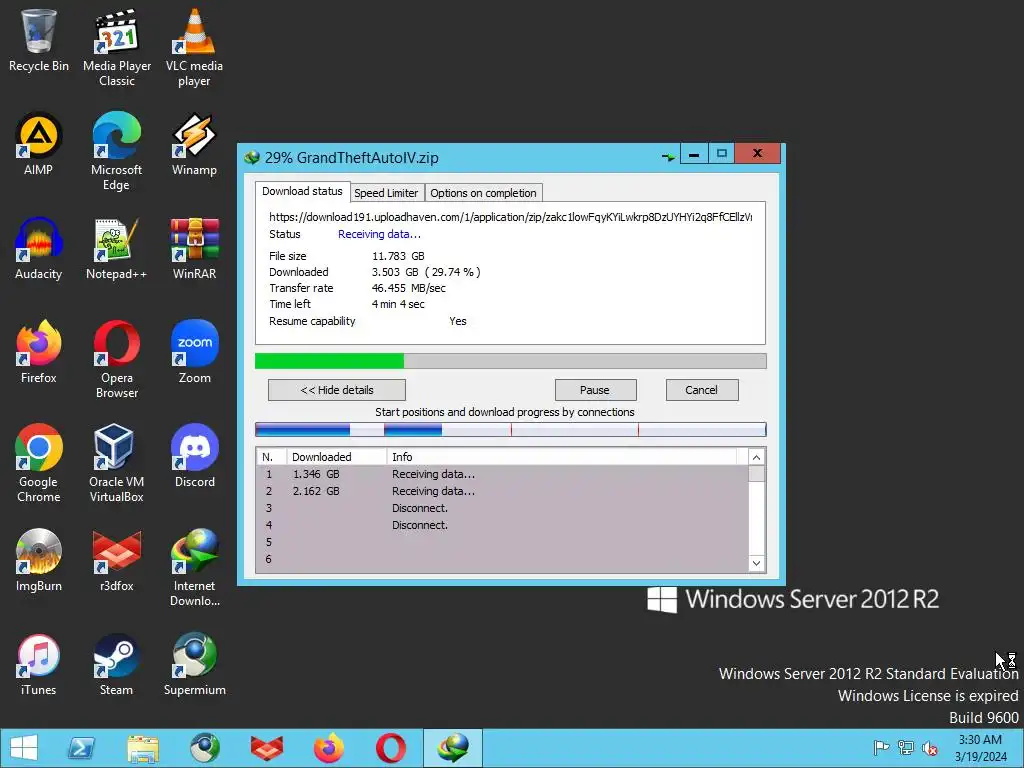This screenshot has width=1024, height=768.
Task: Click the connection list scroll down arrow
Action: pos(756,564)
